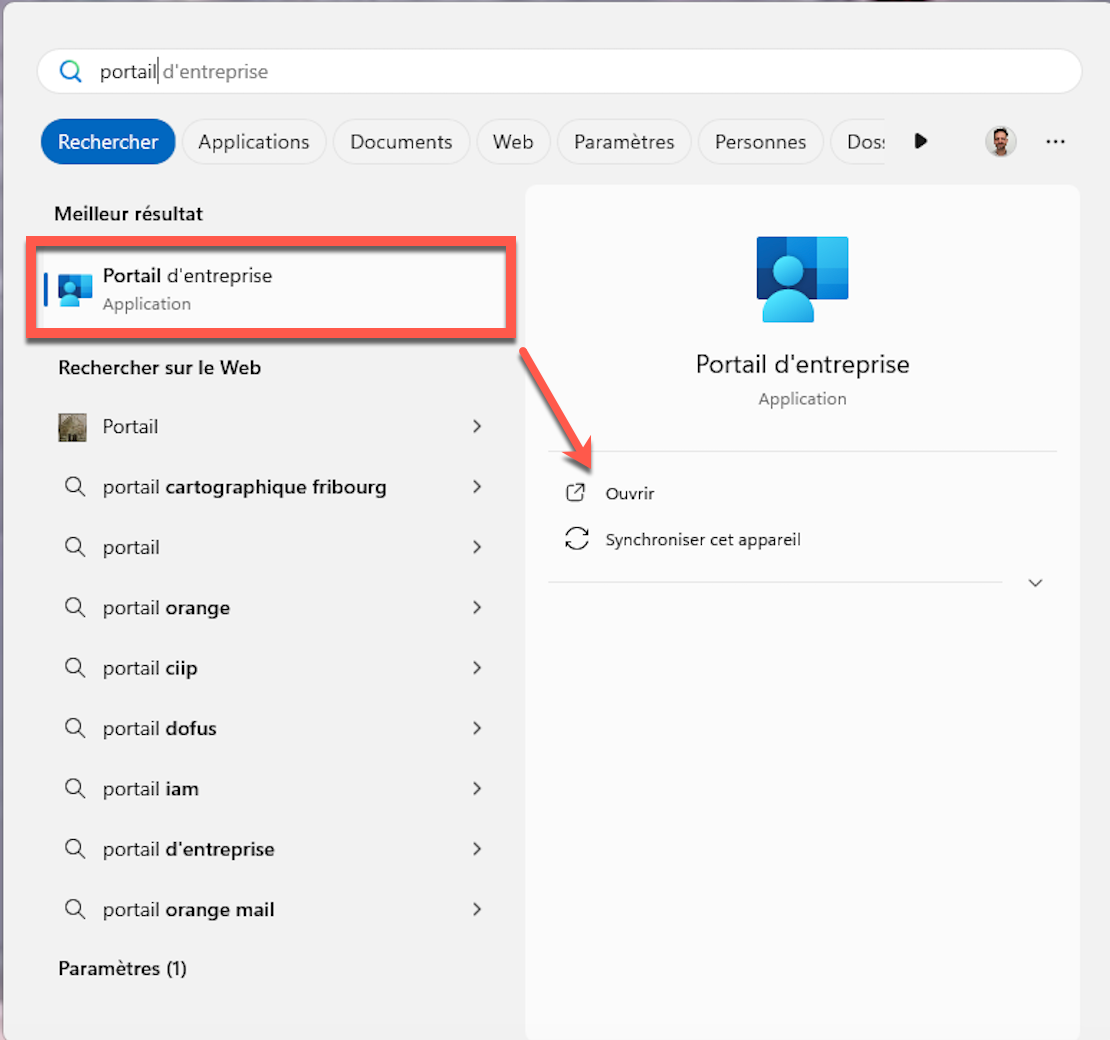Switch to the Applications filter tab
This screenshot has width=1110, height=1040.
253,142
